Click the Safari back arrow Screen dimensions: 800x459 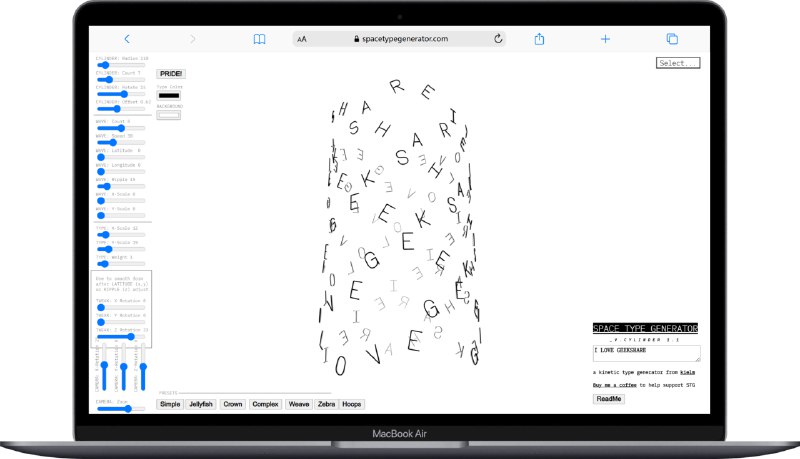pyautogui.click(x=127, y=39)
